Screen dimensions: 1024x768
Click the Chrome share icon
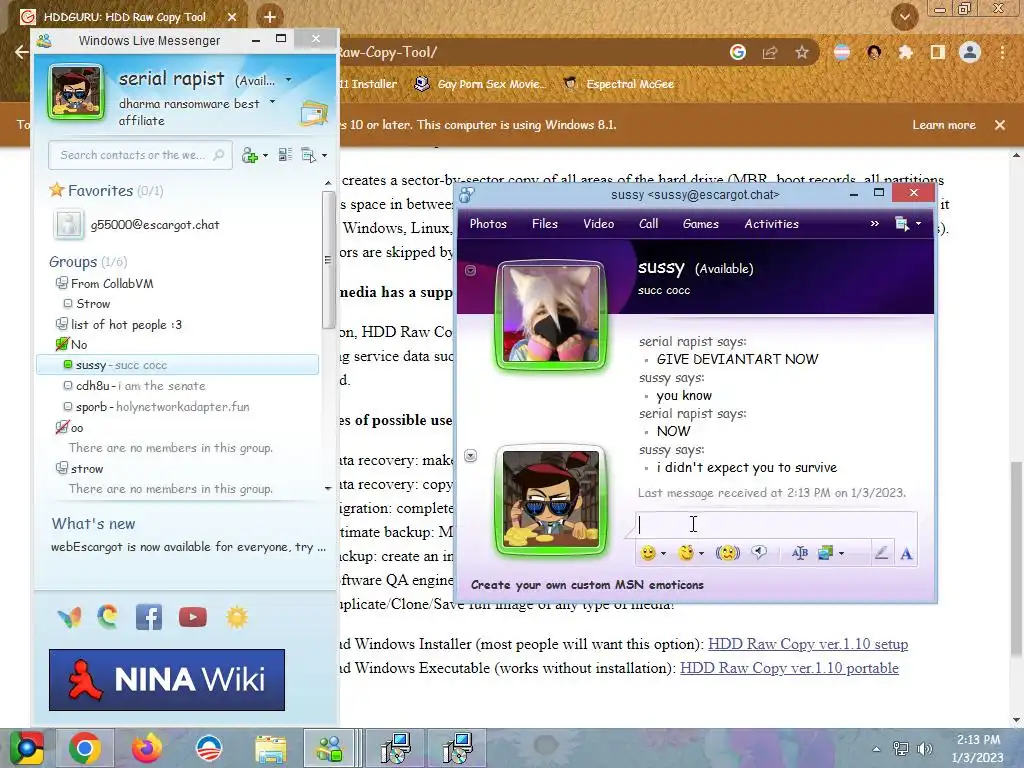click(x=770, y=52)
